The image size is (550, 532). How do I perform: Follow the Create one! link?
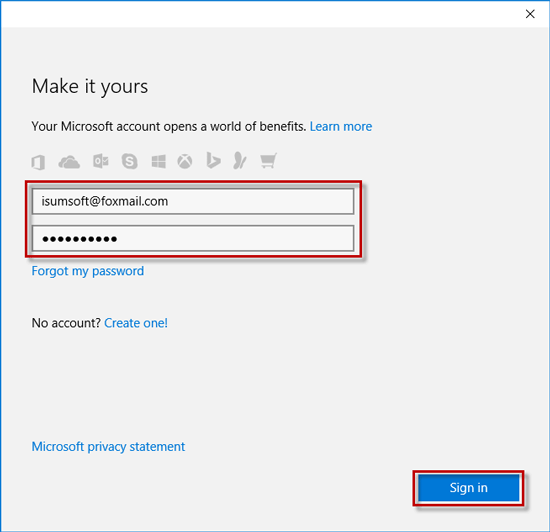136,323
